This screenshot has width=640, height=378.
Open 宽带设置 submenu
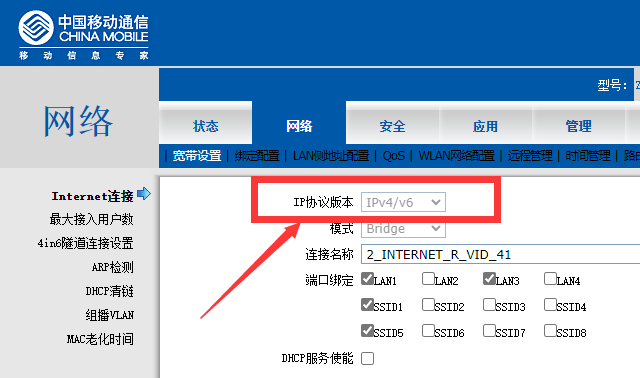196,156
